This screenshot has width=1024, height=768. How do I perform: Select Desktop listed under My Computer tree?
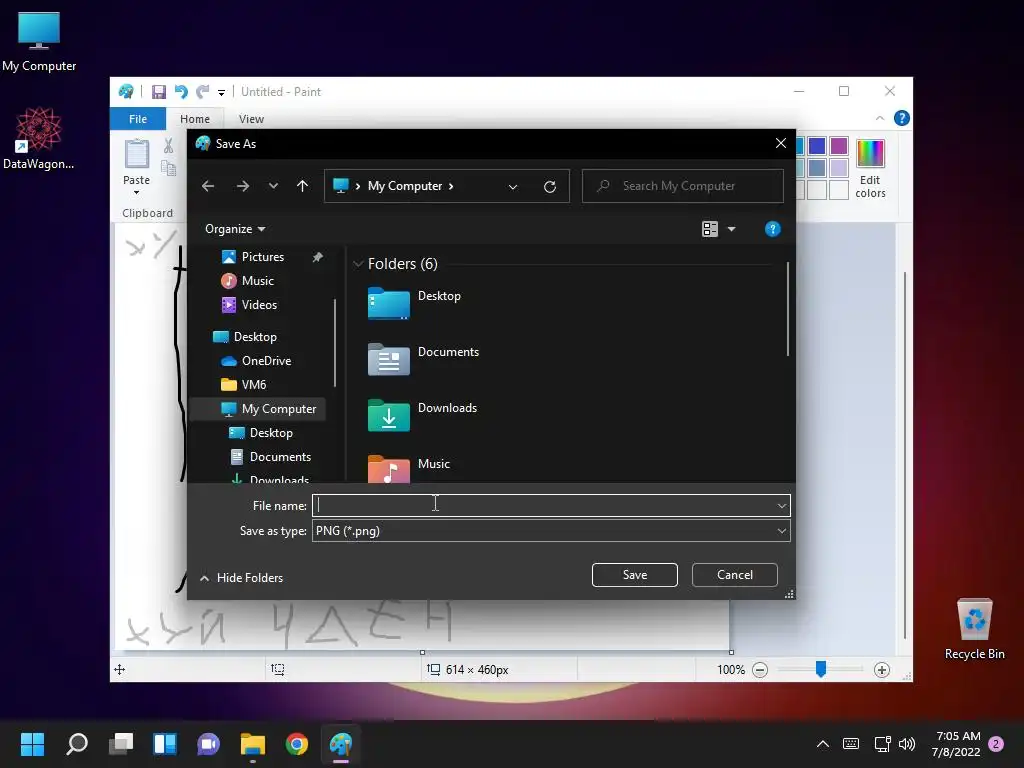[270, 433]
